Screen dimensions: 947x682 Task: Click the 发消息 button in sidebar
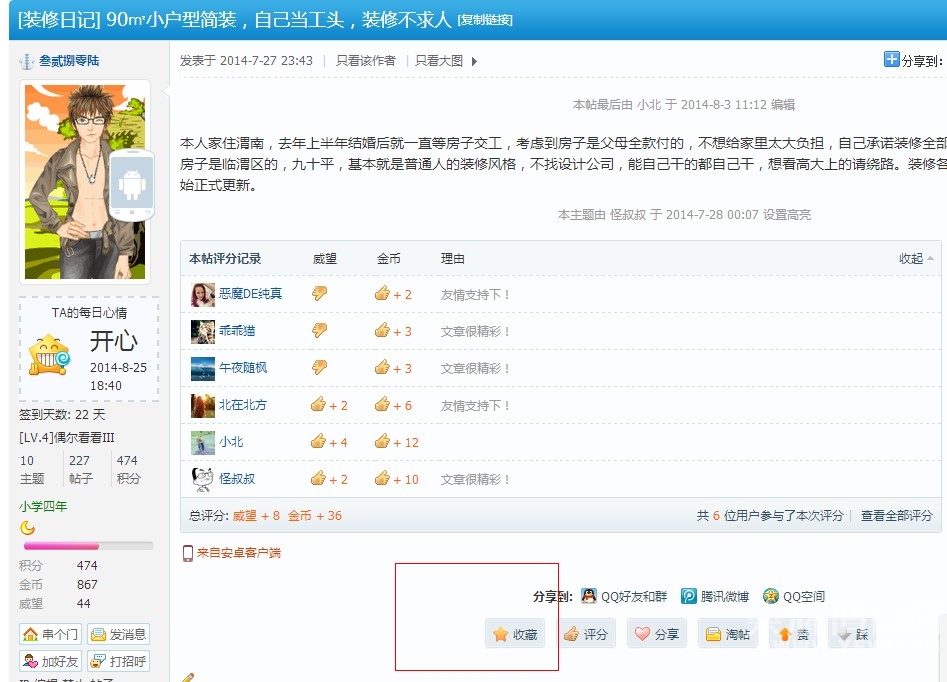coord(119,633)
